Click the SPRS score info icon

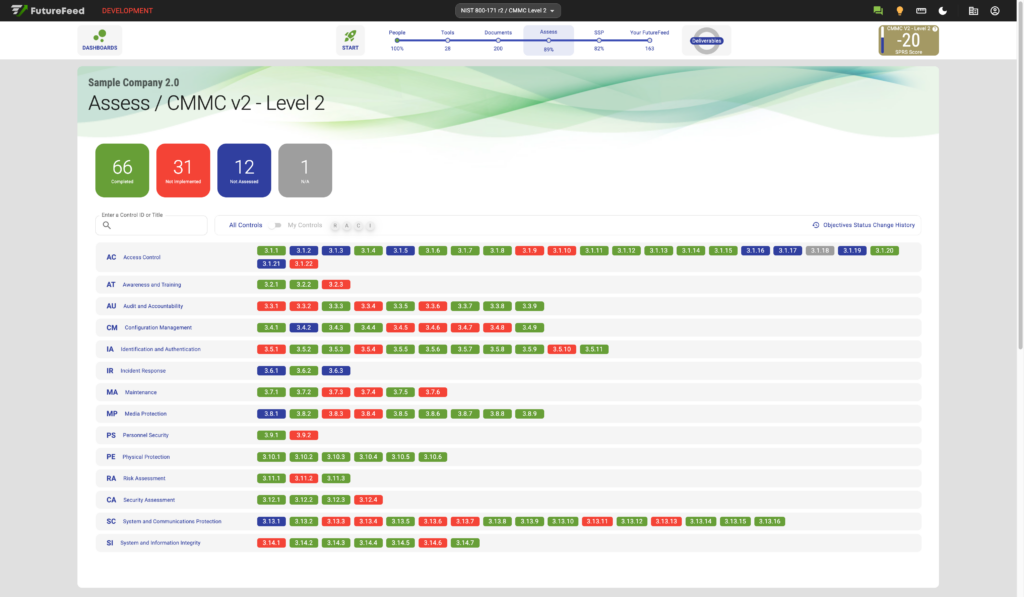point(935,29)
